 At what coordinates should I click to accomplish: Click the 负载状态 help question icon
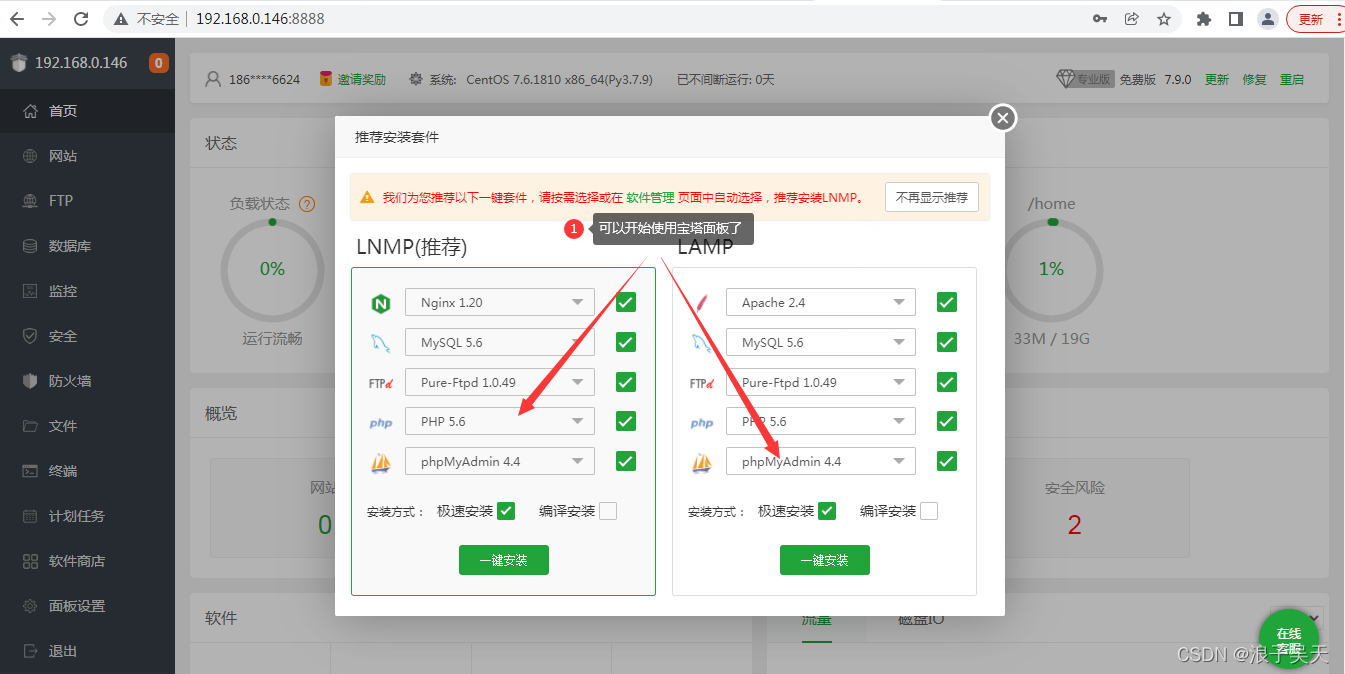tap(307, 204)
